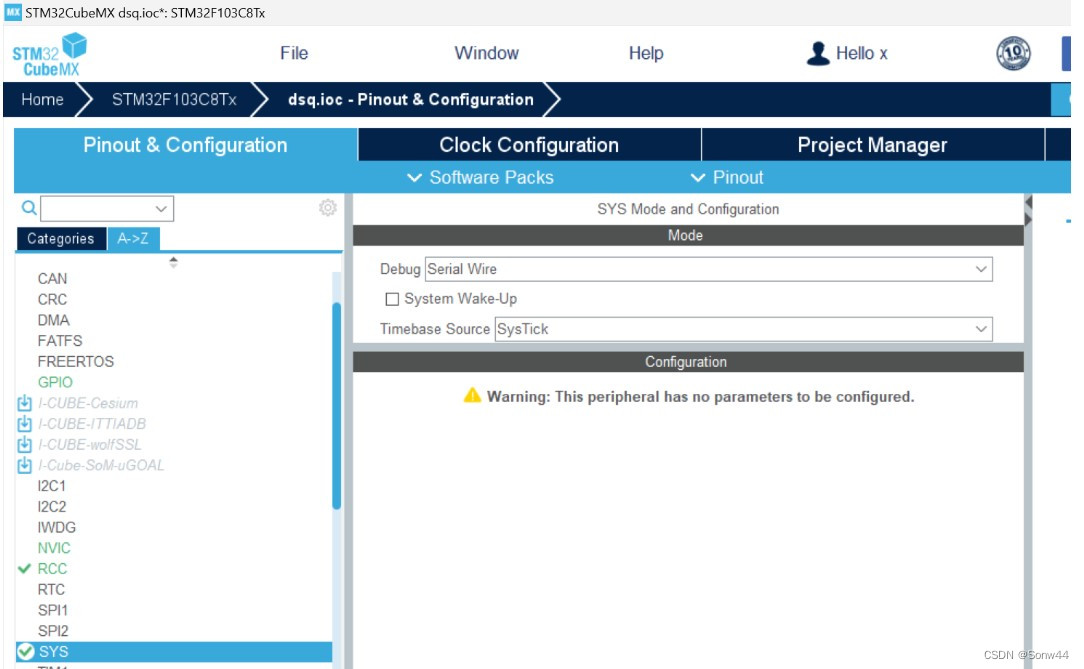This screenshot has height=669, width=1084.
Task: Expand the Pinout menu
Action: coord(727,178)
